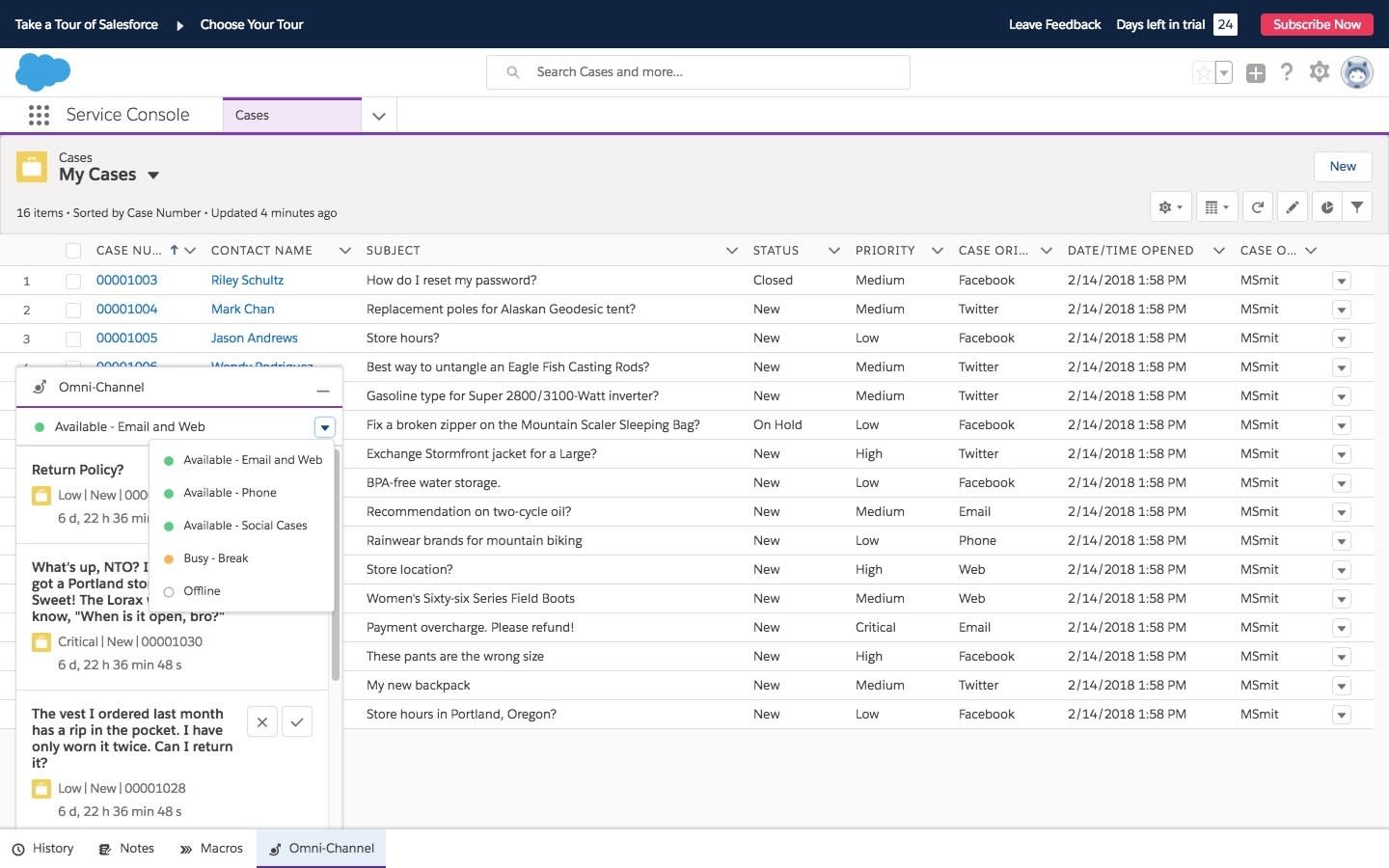This screenshot has height=868, width=1389.
Task: Open Priority column menu chevron
Action: (937, 251)
